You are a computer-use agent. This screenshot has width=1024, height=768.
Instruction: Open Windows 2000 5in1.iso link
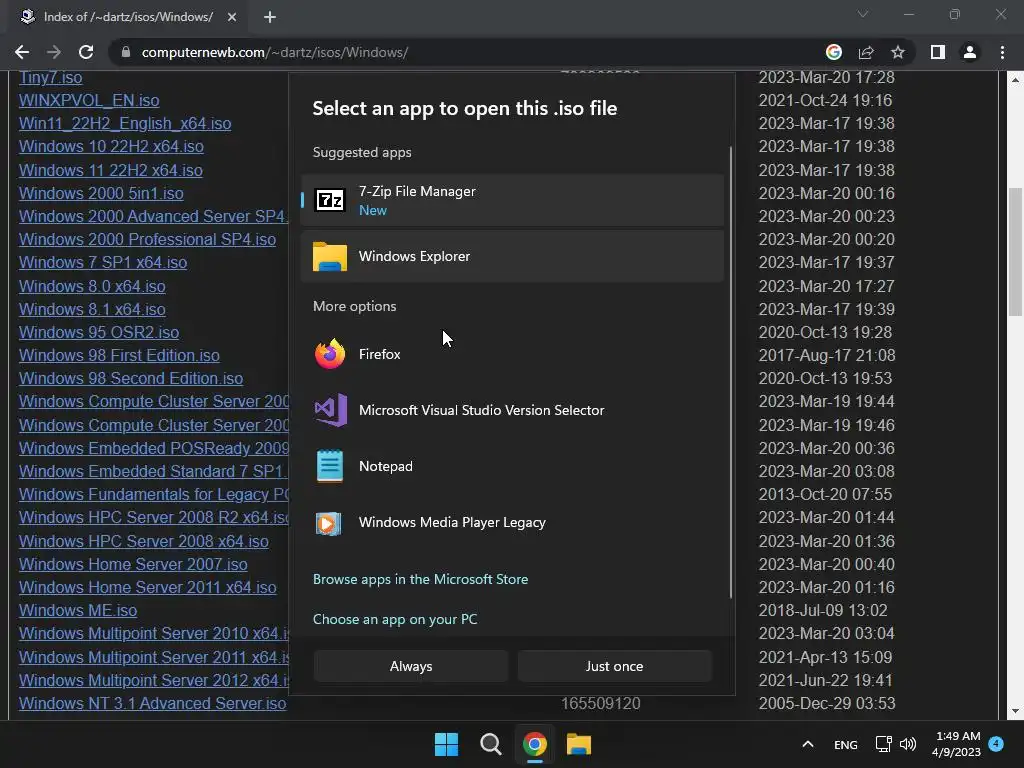101,193
